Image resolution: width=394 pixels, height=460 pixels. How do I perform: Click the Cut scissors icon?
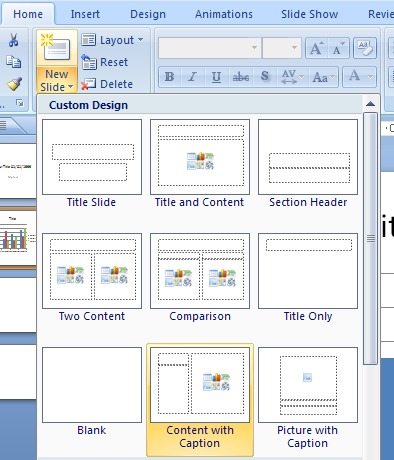click(x=13, y=40)
